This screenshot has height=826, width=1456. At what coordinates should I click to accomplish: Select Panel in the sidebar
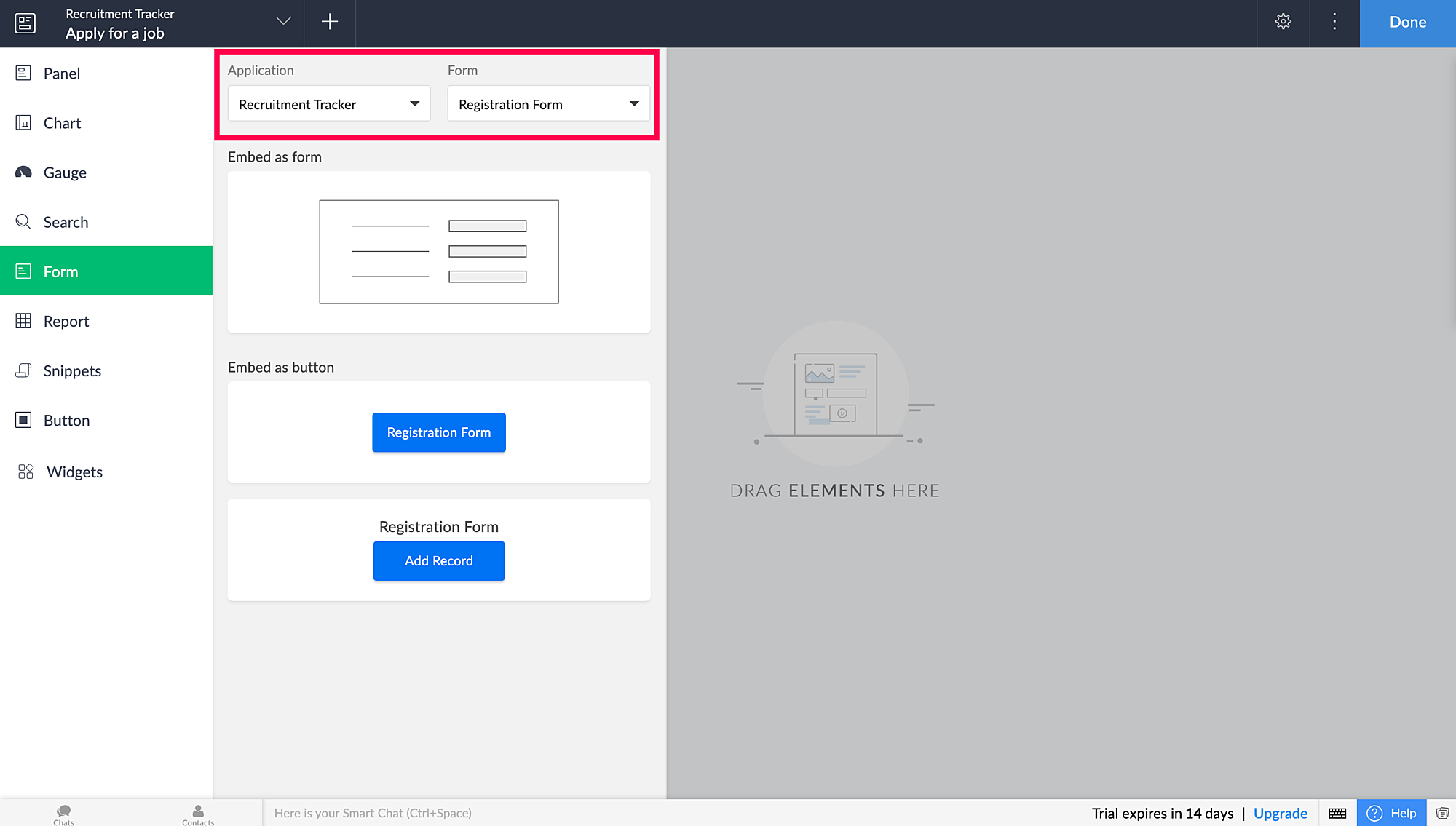click(62, 74)
